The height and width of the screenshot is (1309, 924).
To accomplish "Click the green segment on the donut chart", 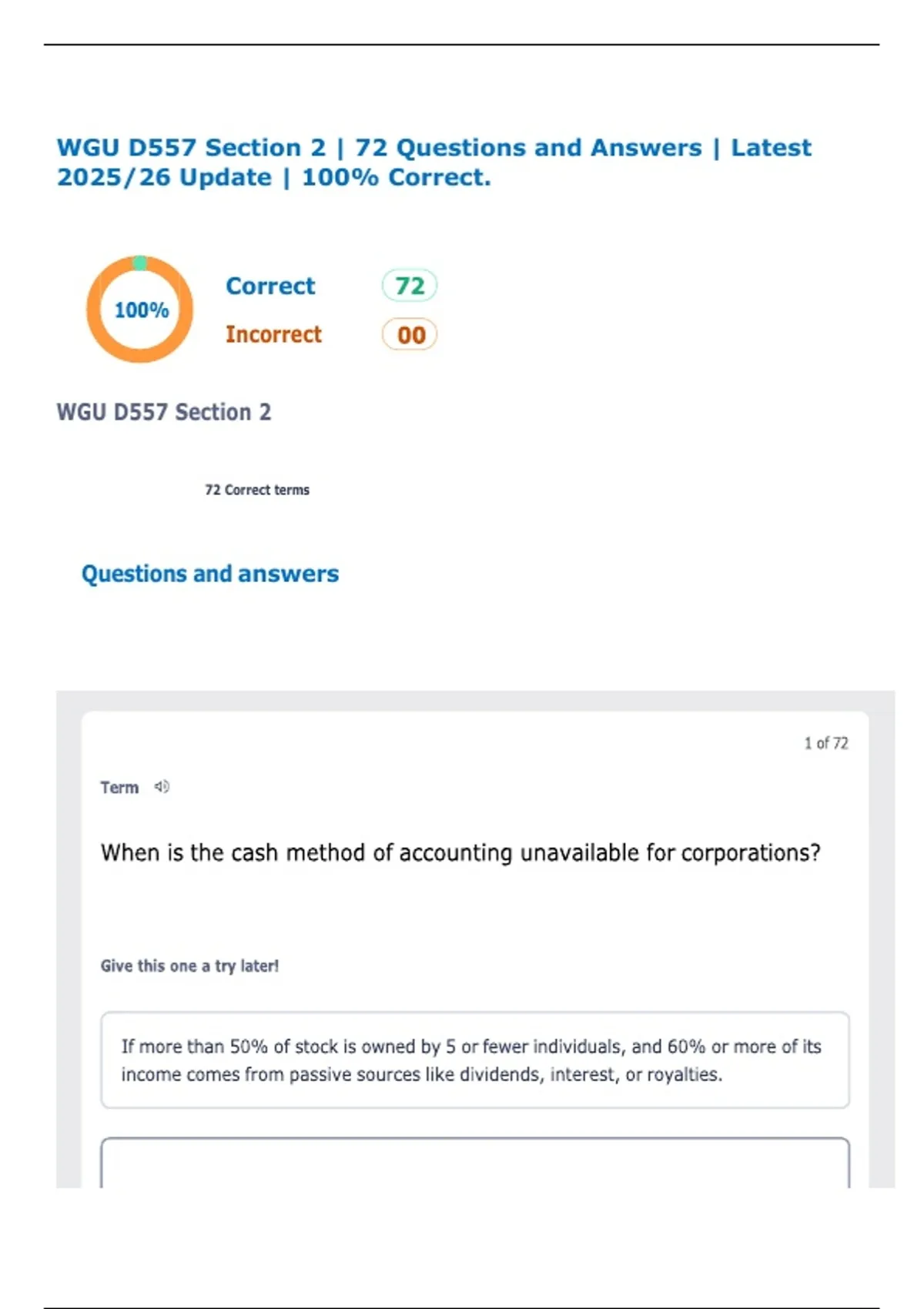I will (140, 263).
